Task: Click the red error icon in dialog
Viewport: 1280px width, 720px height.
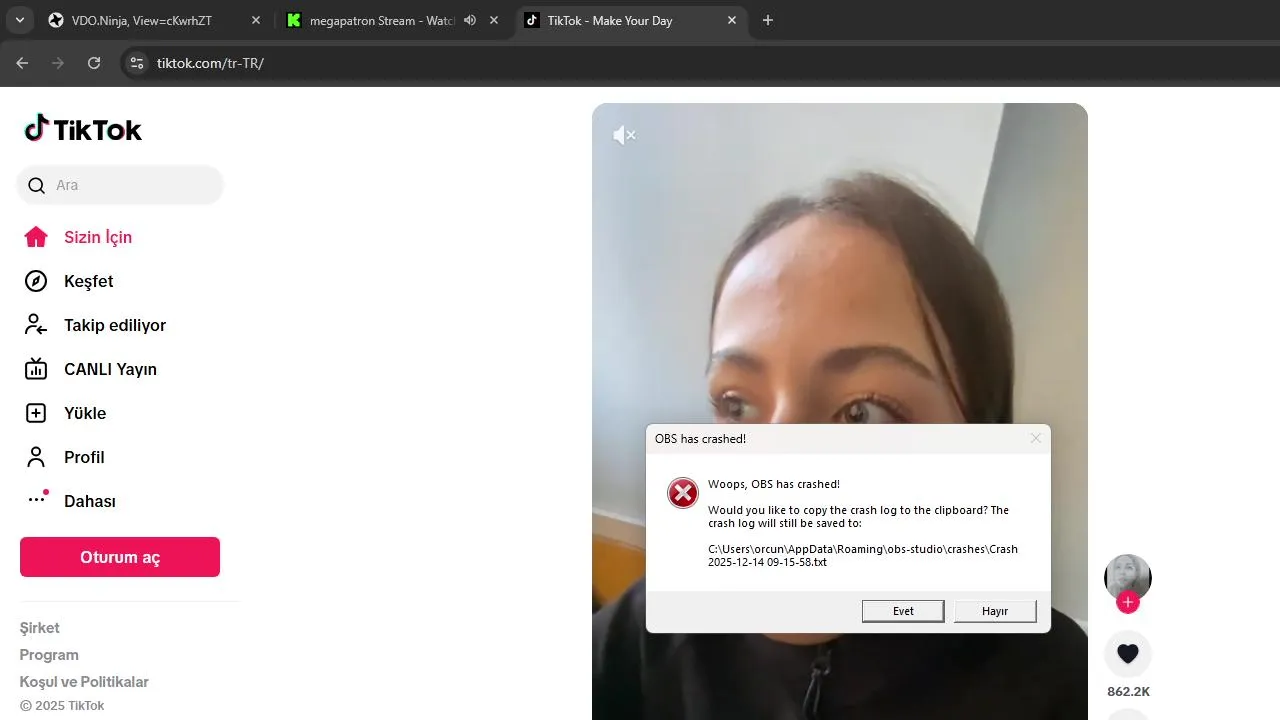Action: point(683,493)
